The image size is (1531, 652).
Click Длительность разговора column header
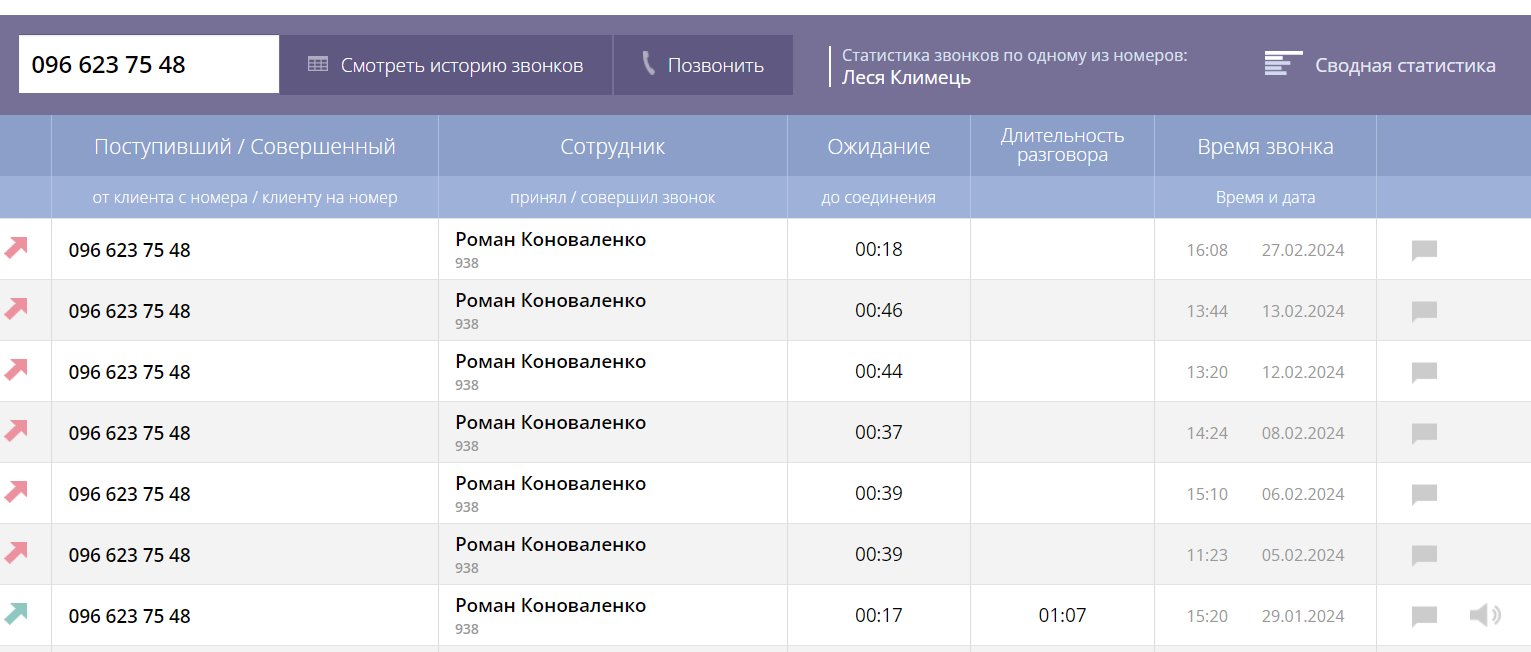tap(1062, 145)
